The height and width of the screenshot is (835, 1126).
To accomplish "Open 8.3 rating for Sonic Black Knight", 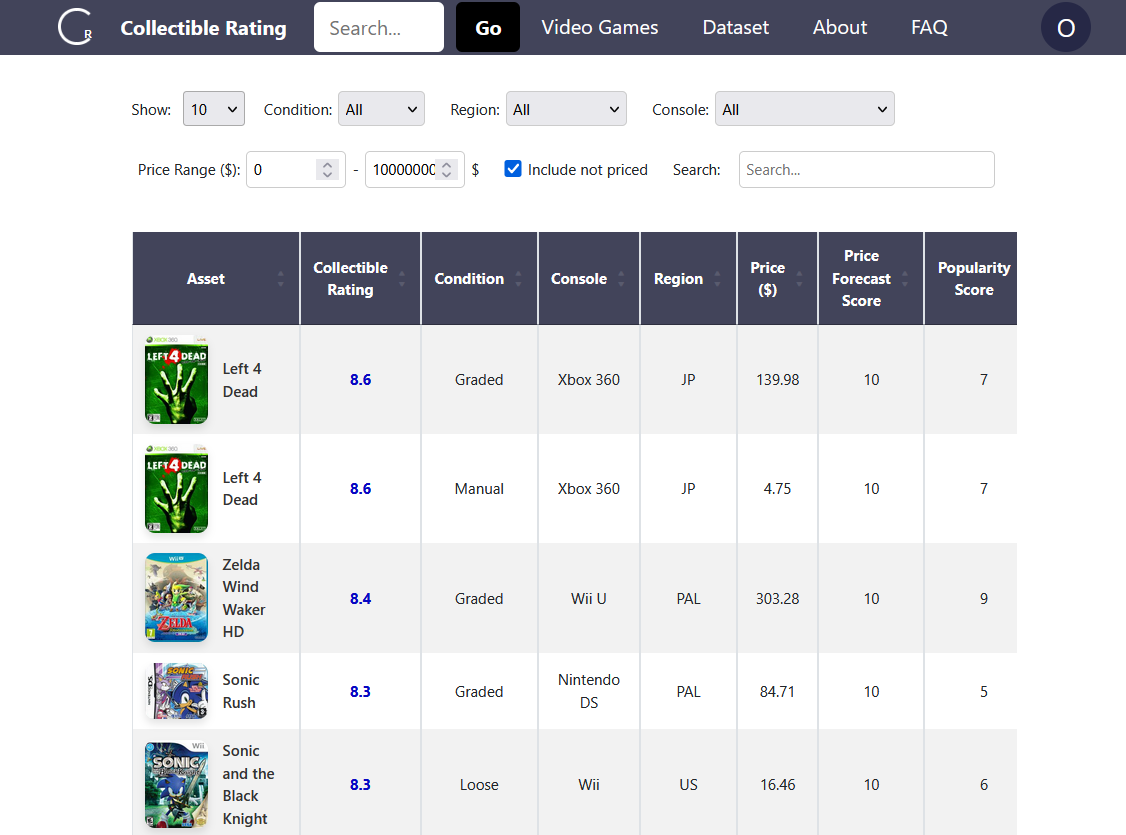I will pos(360,785).
